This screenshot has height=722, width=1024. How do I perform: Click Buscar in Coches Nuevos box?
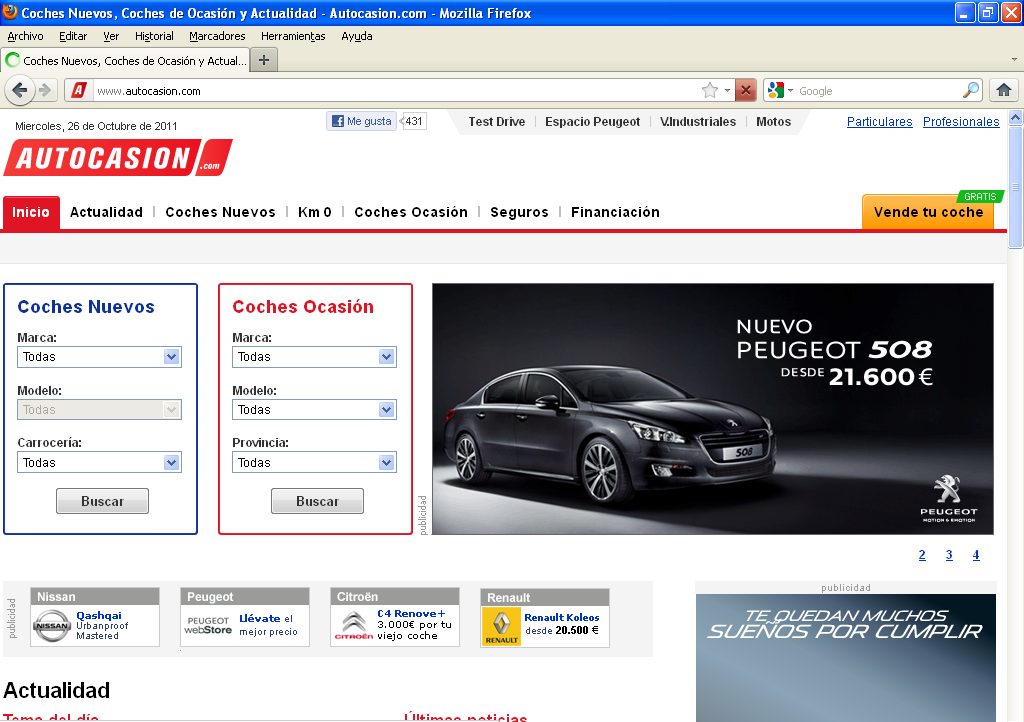[x=103, y=501]
